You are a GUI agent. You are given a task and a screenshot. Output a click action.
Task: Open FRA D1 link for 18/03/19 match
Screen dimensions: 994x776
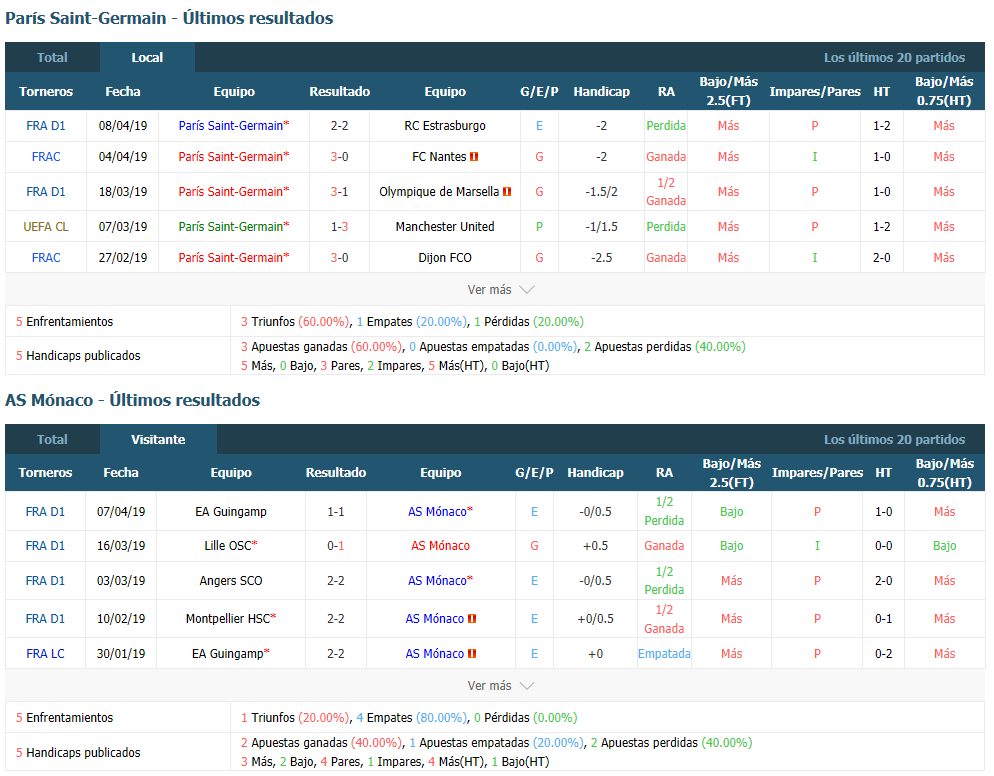tap(46, 191)
